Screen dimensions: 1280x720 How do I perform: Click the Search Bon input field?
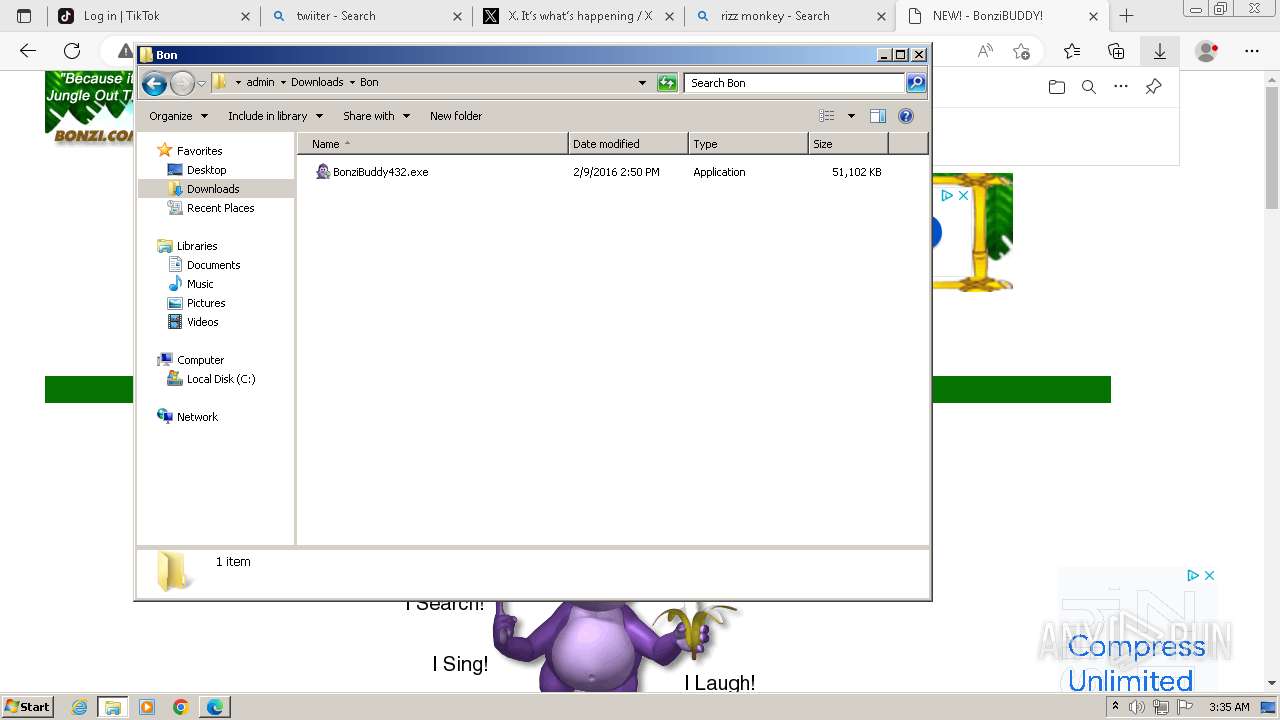coord(795,83)
